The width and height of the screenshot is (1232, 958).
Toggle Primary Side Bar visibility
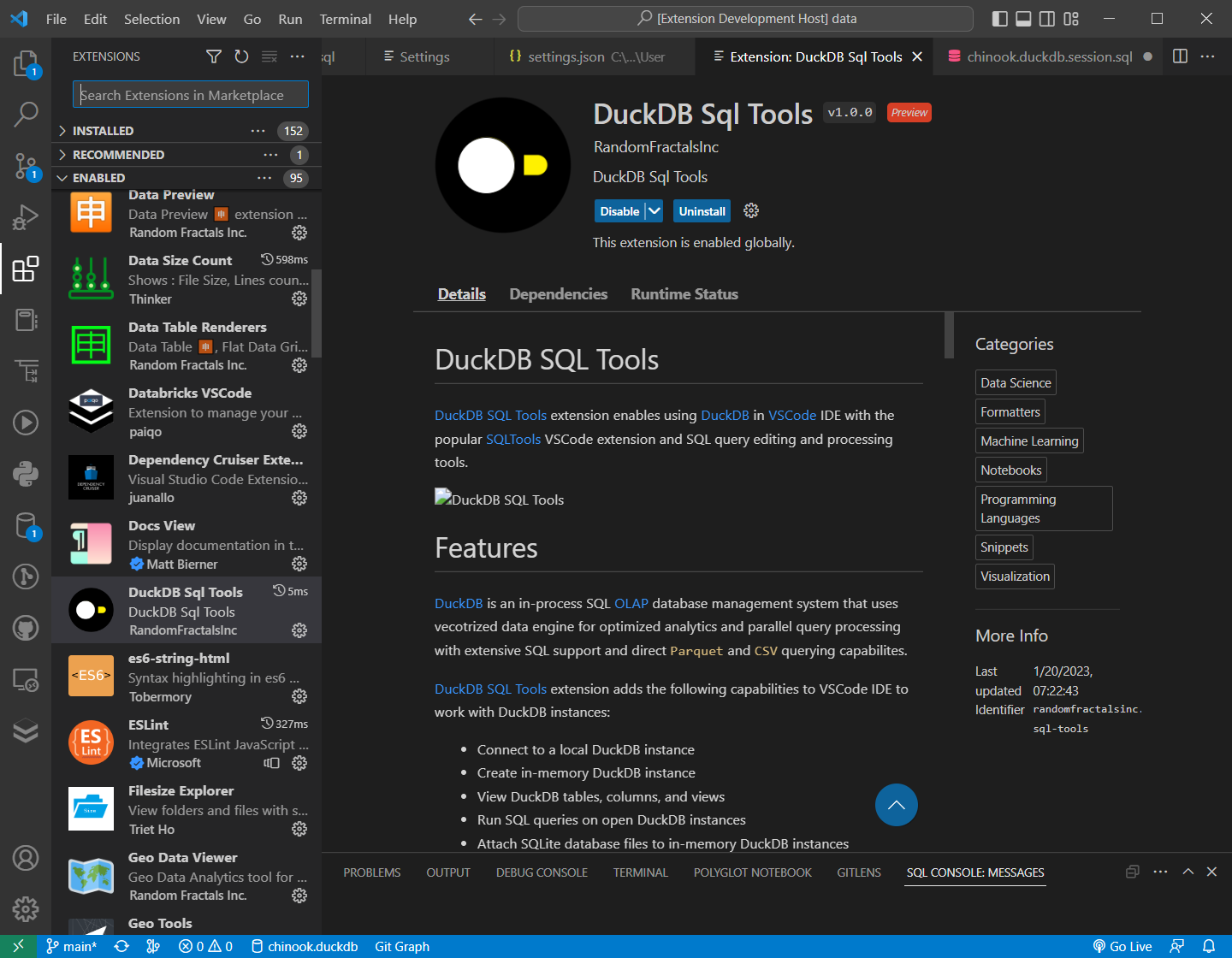tap(999, 19)
